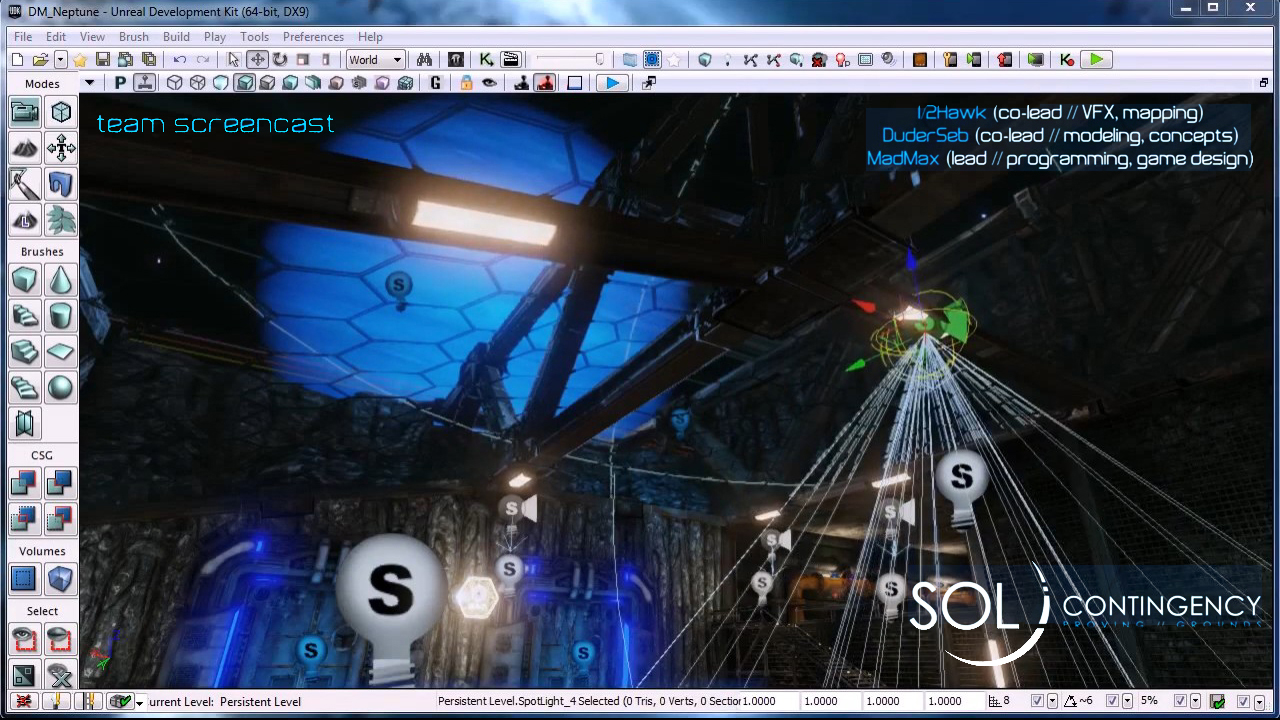
Task: Click CSG Subtract button
Action: point(61,484)
